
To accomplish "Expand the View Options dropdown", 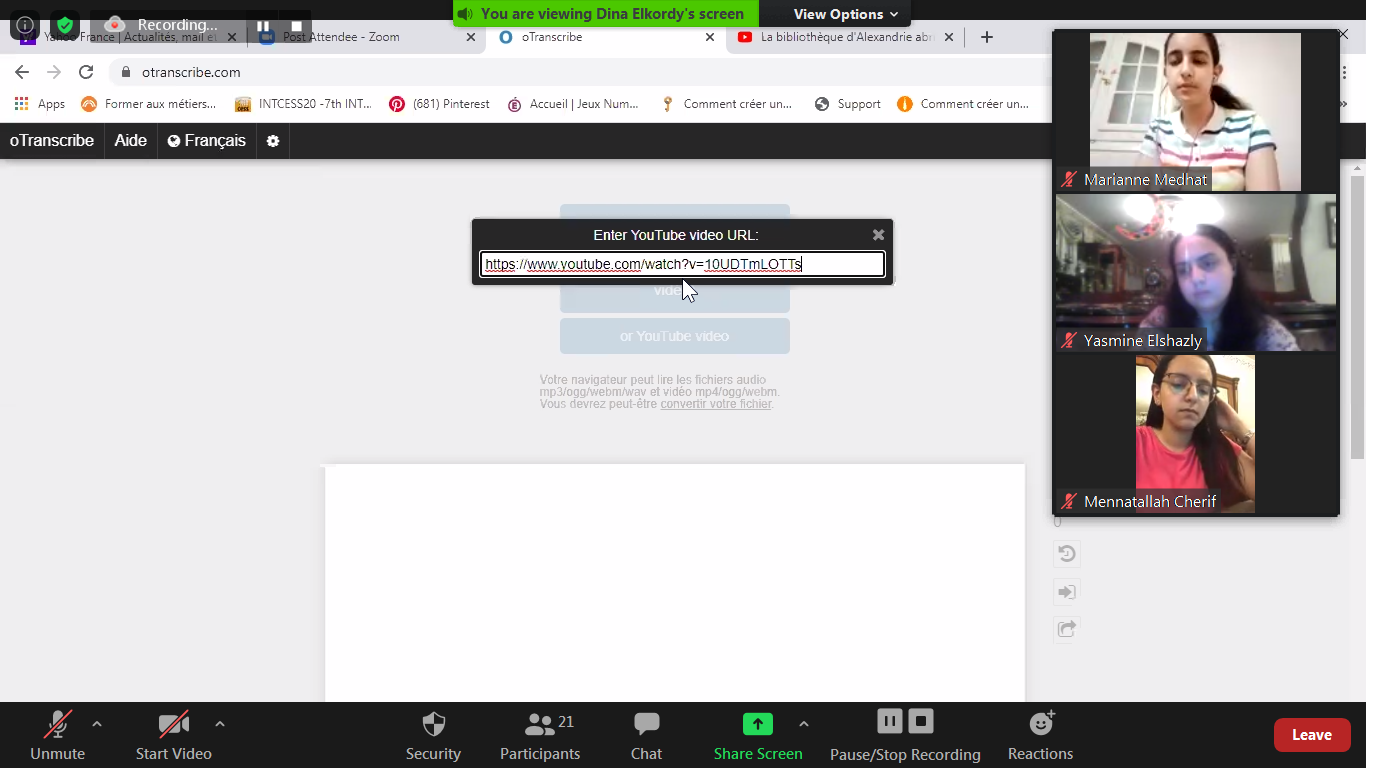I will click(x=845, y=14).
